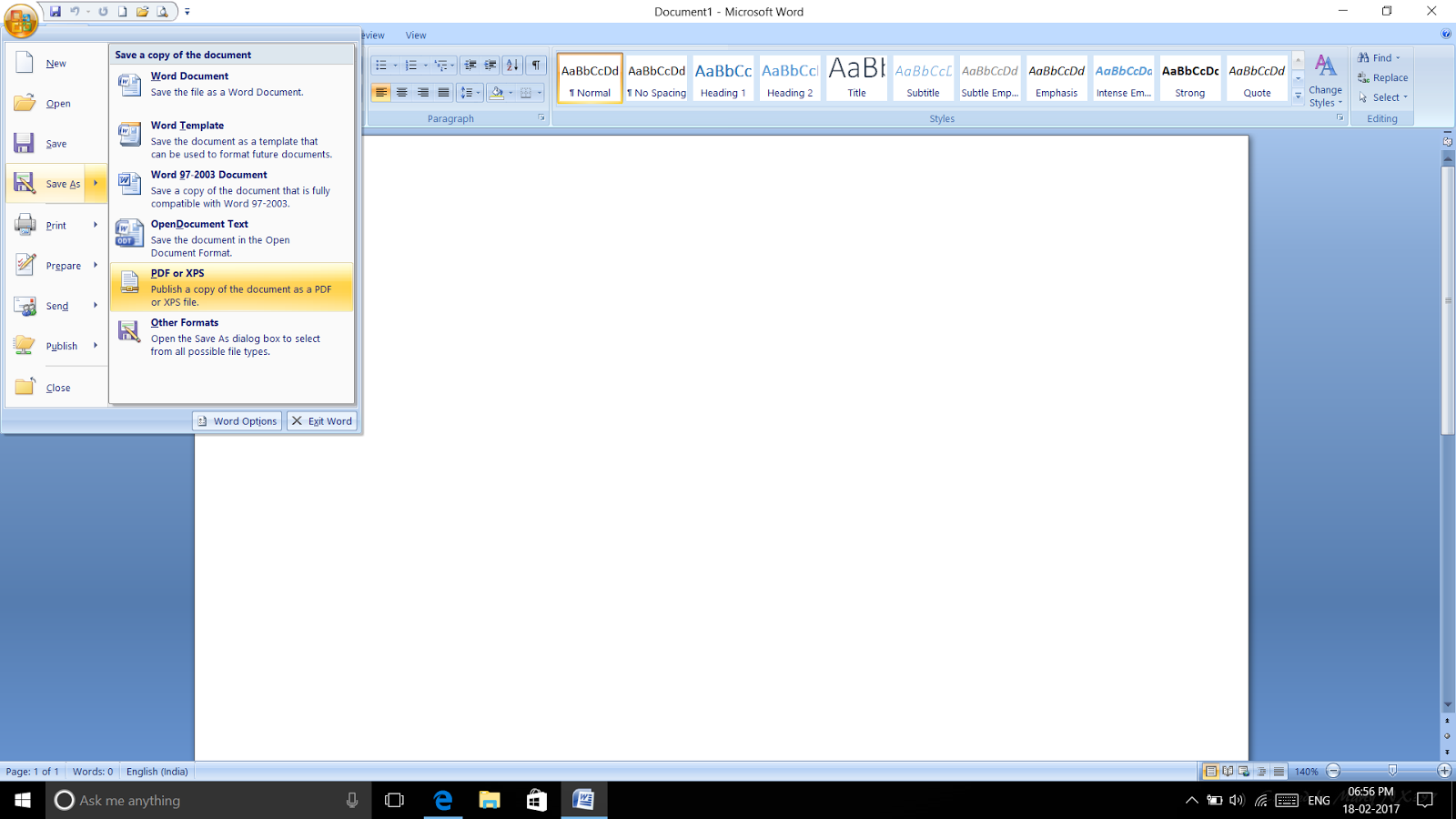Viewport: 1456px width, 819px height.
Task: Toggle Center alignment
Action: (x=401, y=92)
